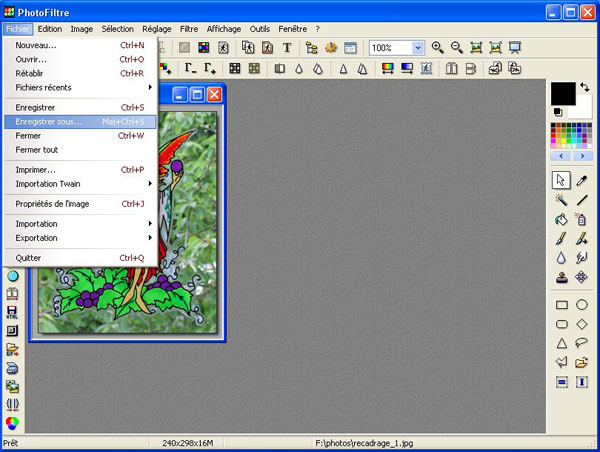Select the spray can tool
The width and height of the screenshot is (600, 452).
pos(582,219)
